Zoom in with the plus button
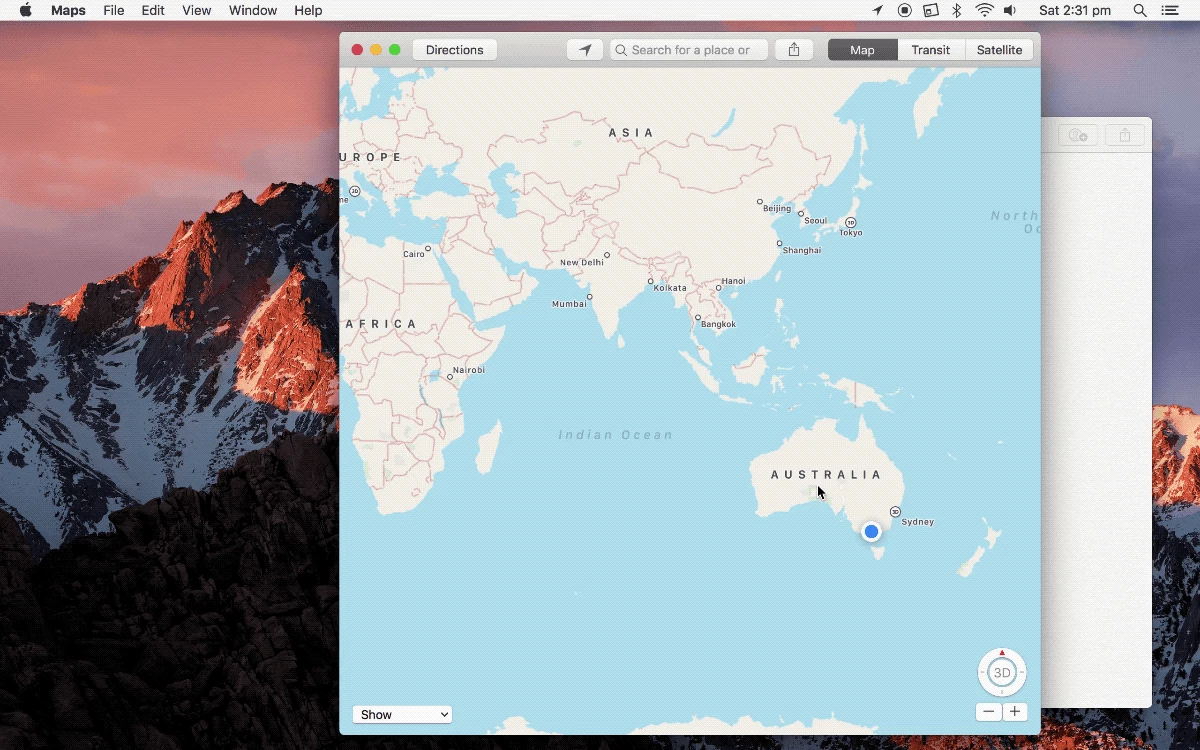The height and width of the screenshot is (750, 1200). coord(1015,712)
